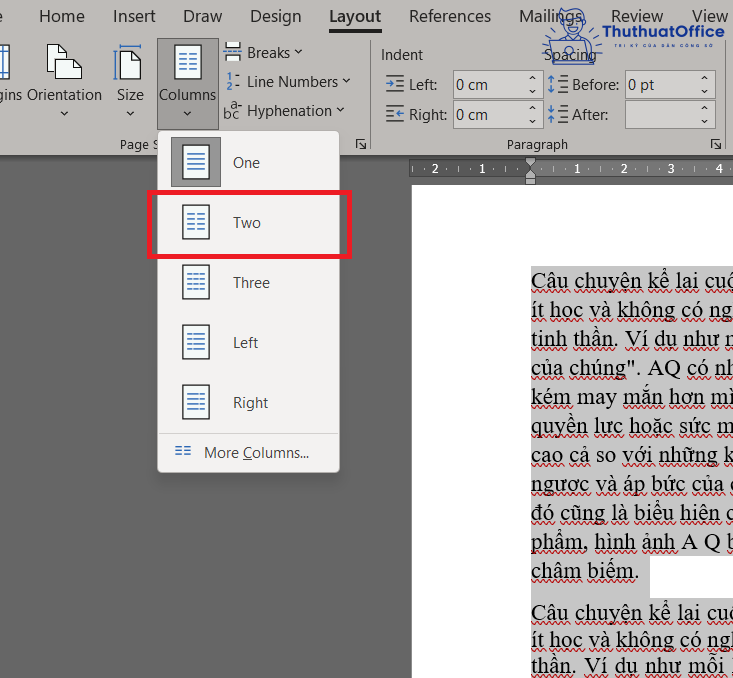Switch to the Review tab

(637, 16)
